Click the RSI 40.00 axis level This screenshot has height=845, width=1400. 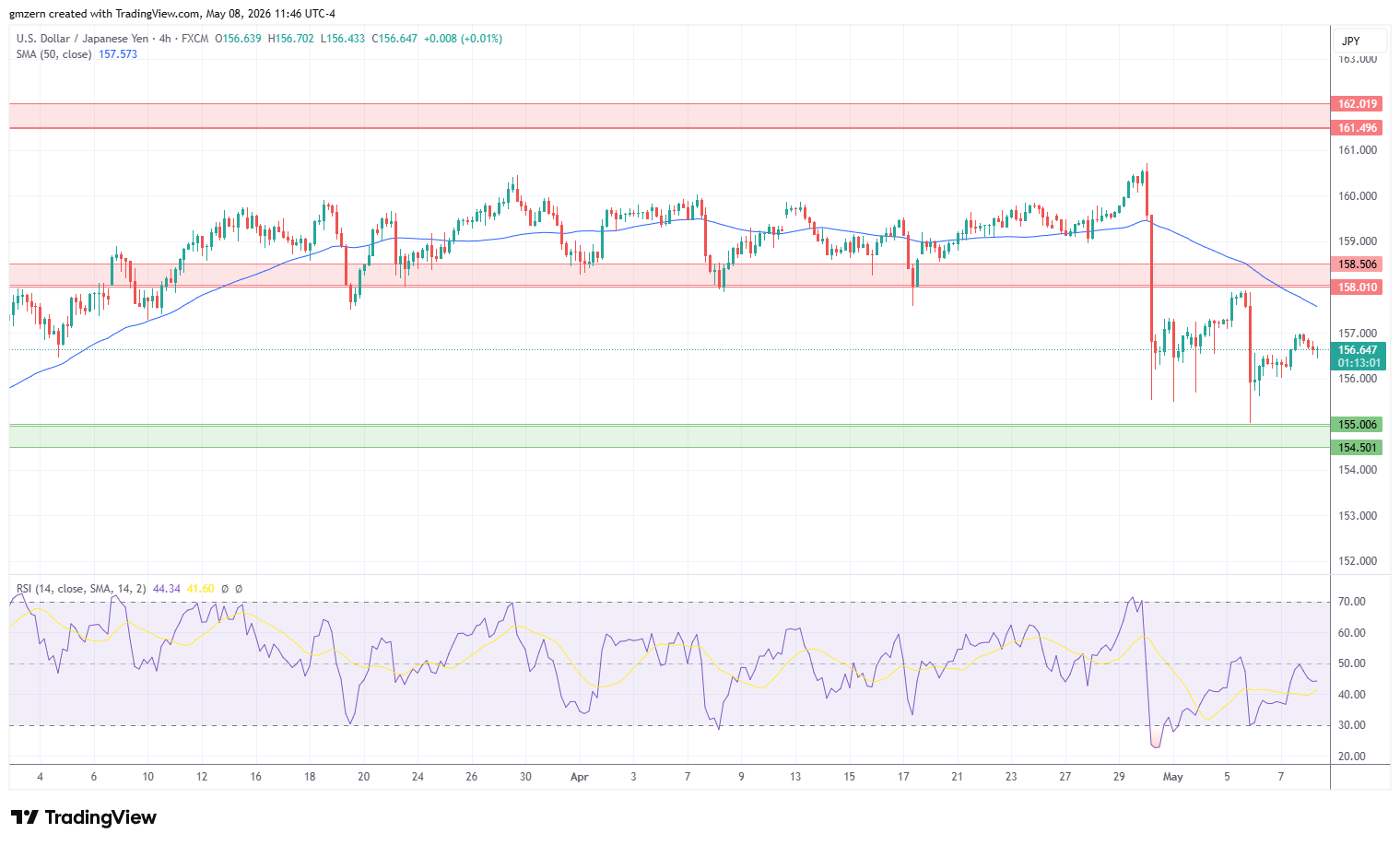tap(1352, 695)
